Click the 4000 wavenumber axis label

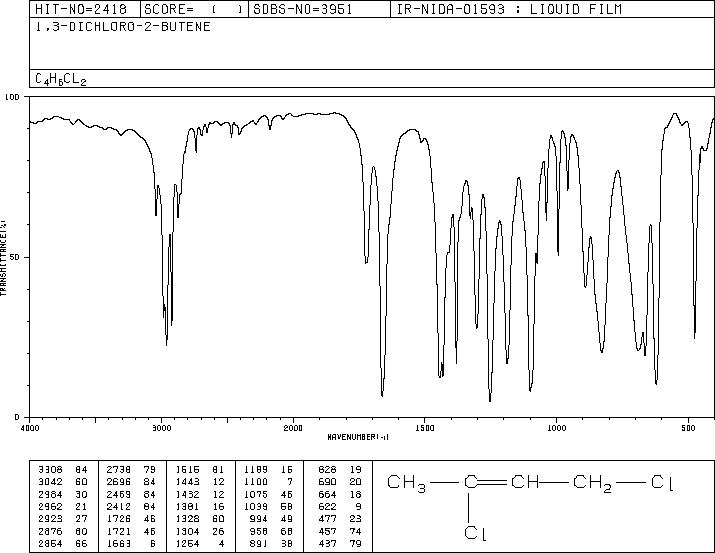[30, 428]
